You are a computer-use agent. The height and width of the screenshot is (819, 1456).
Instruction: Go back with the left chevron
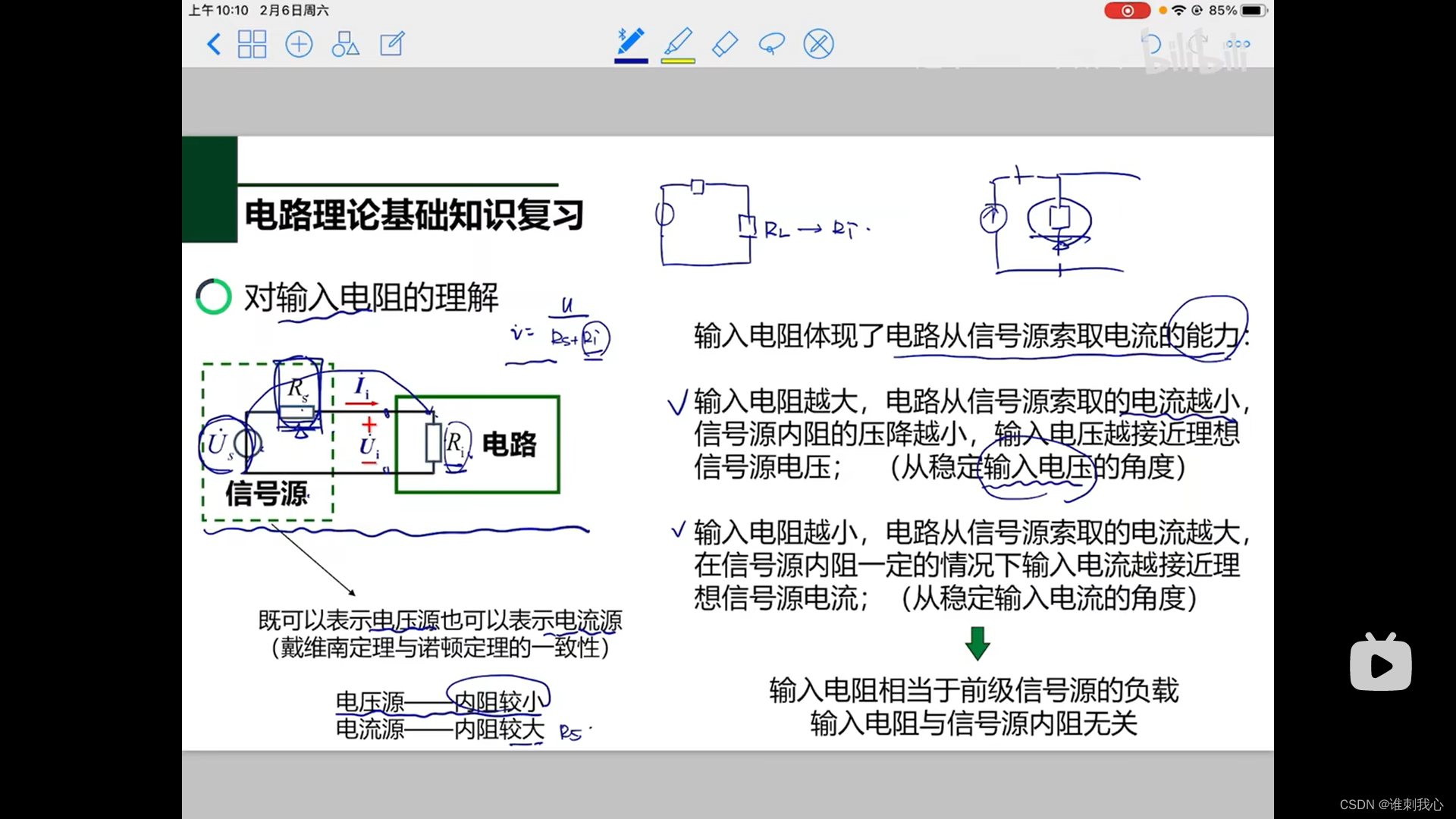pos(214,44)
